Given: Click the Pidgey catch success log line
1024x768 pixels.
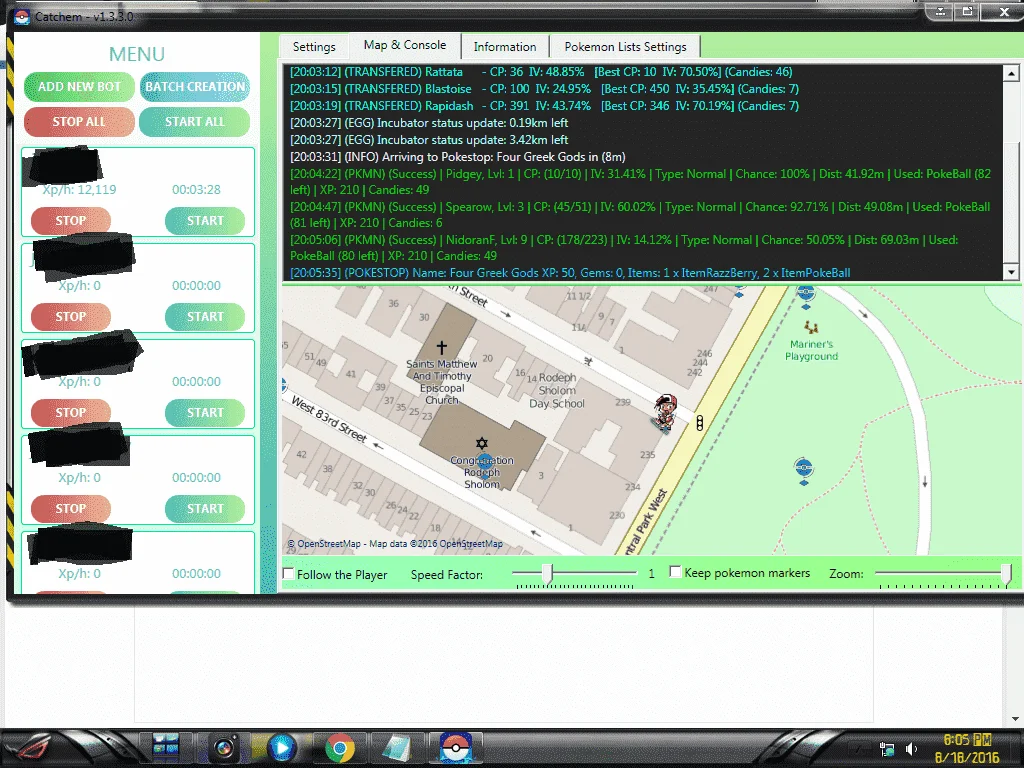Looking at the screenshot, I should [641, 182].
